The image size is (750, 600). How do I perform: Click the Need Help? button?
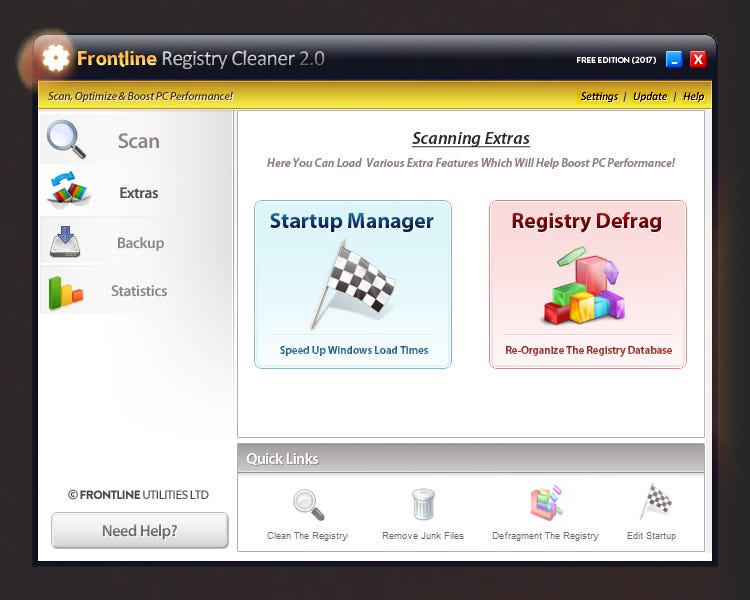pyautogui.click(x=140, y=530)
